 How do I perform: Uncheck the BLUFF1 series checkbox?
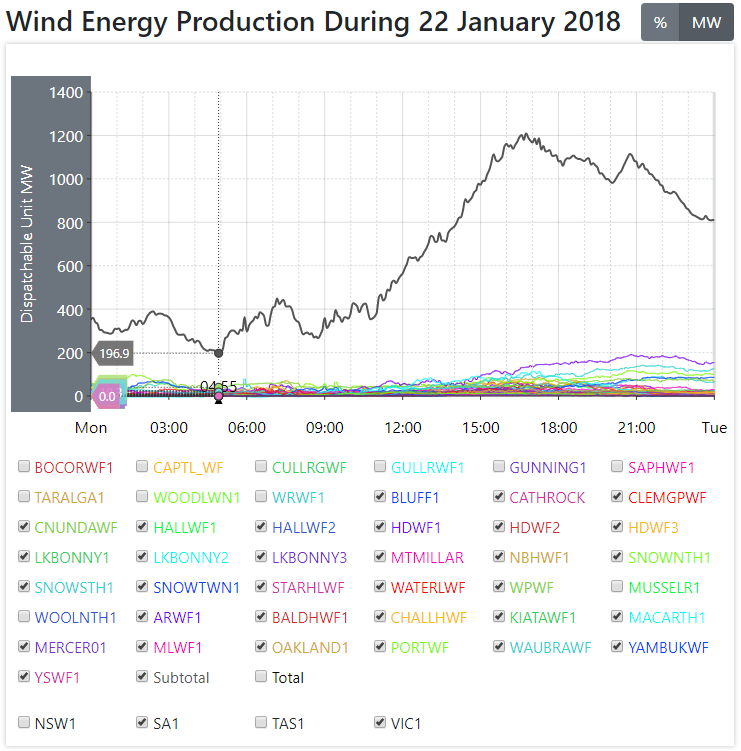pos(381,497)
